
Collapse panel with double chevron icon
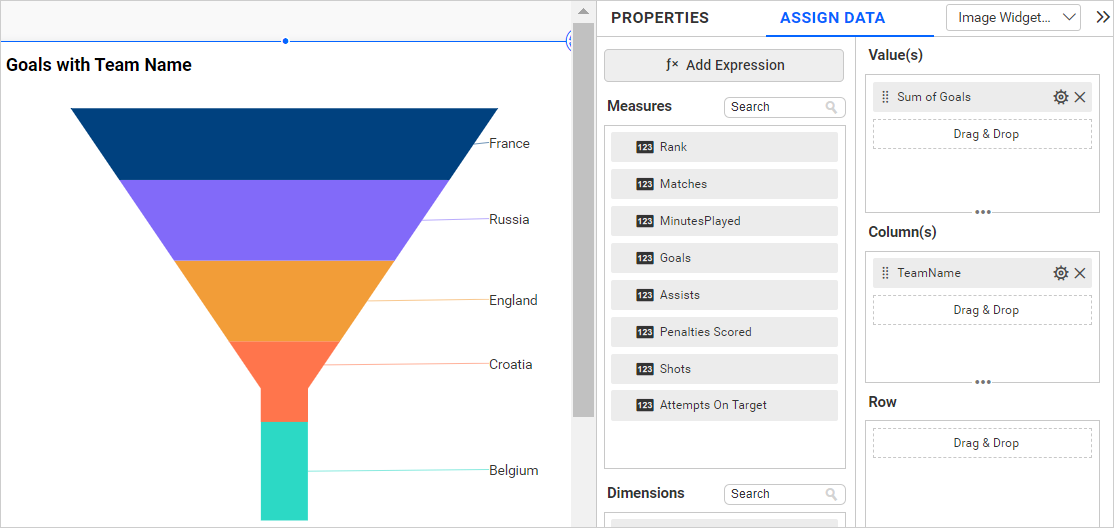coord(1102,17)
